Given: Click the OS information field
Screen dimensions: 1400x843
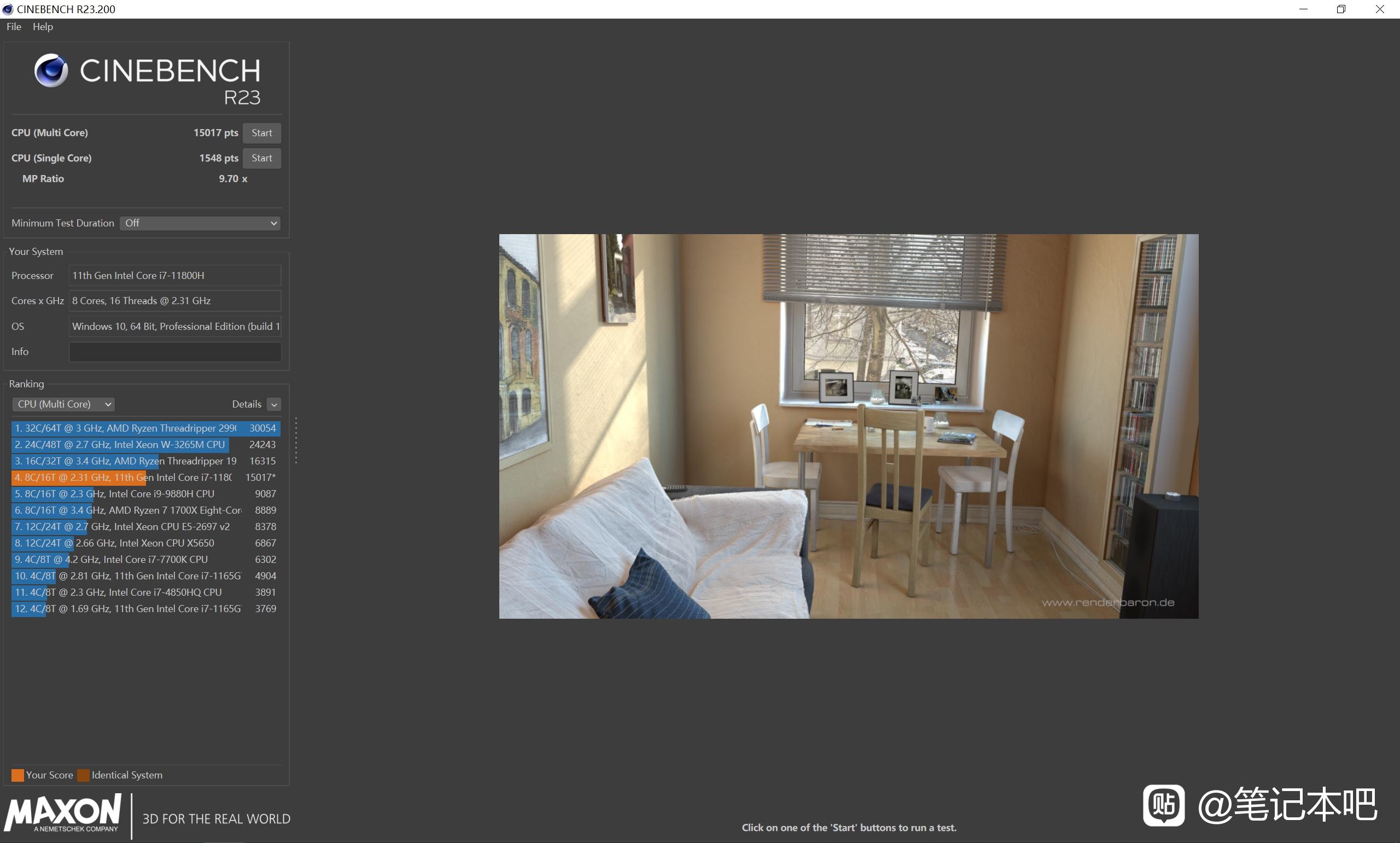Looking at the screenshot, I should coord(175,327).
